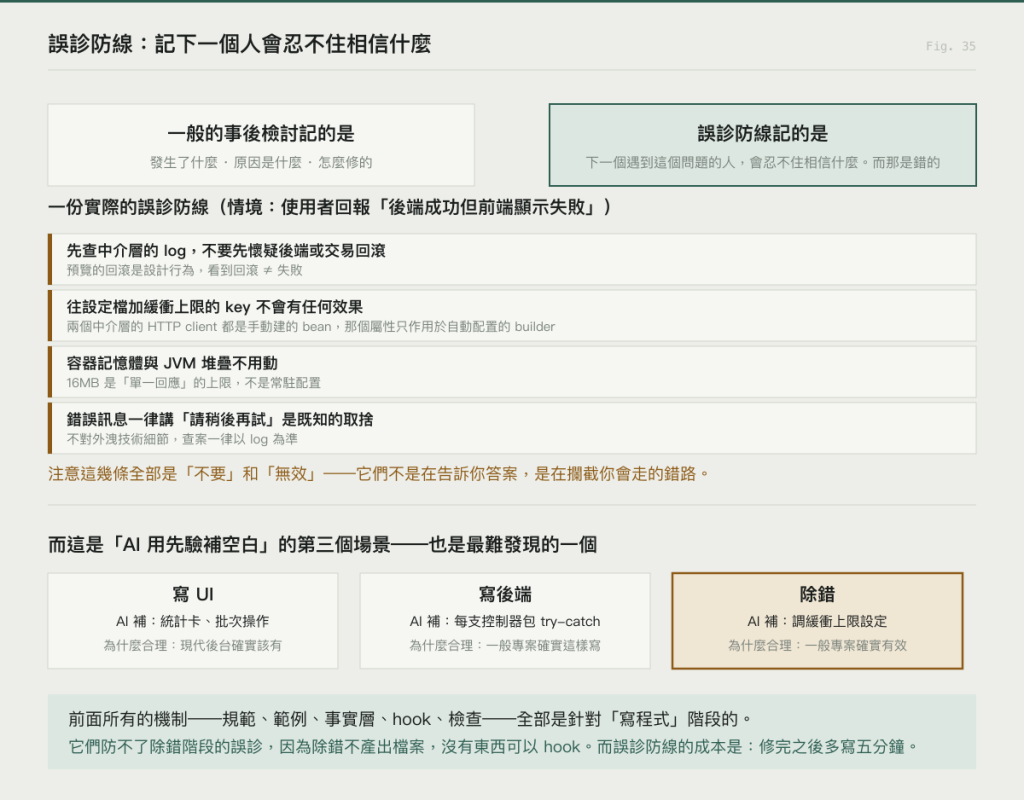The image size is (1024, 800).
Task: Click text AI 補：調緩衝上限設定
Action: 817,621
